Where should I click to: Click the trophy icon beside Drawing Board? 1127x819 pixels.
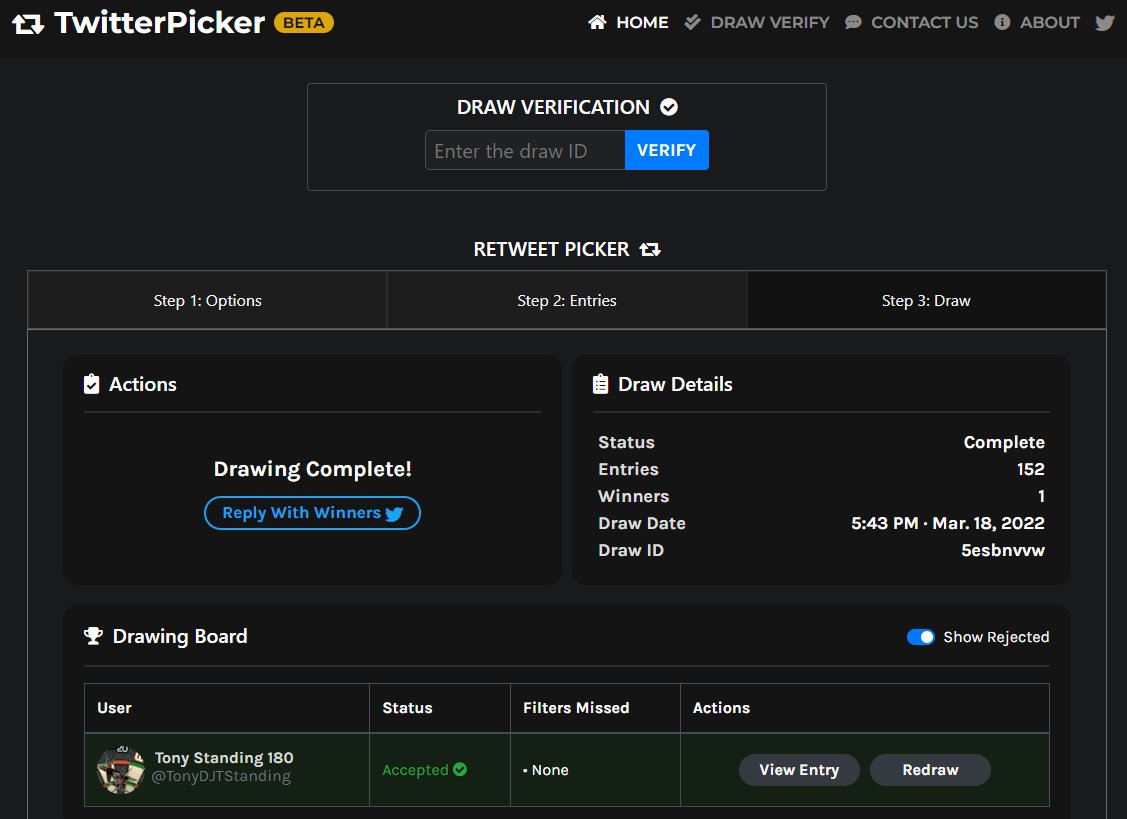click(x=93, y=636)
